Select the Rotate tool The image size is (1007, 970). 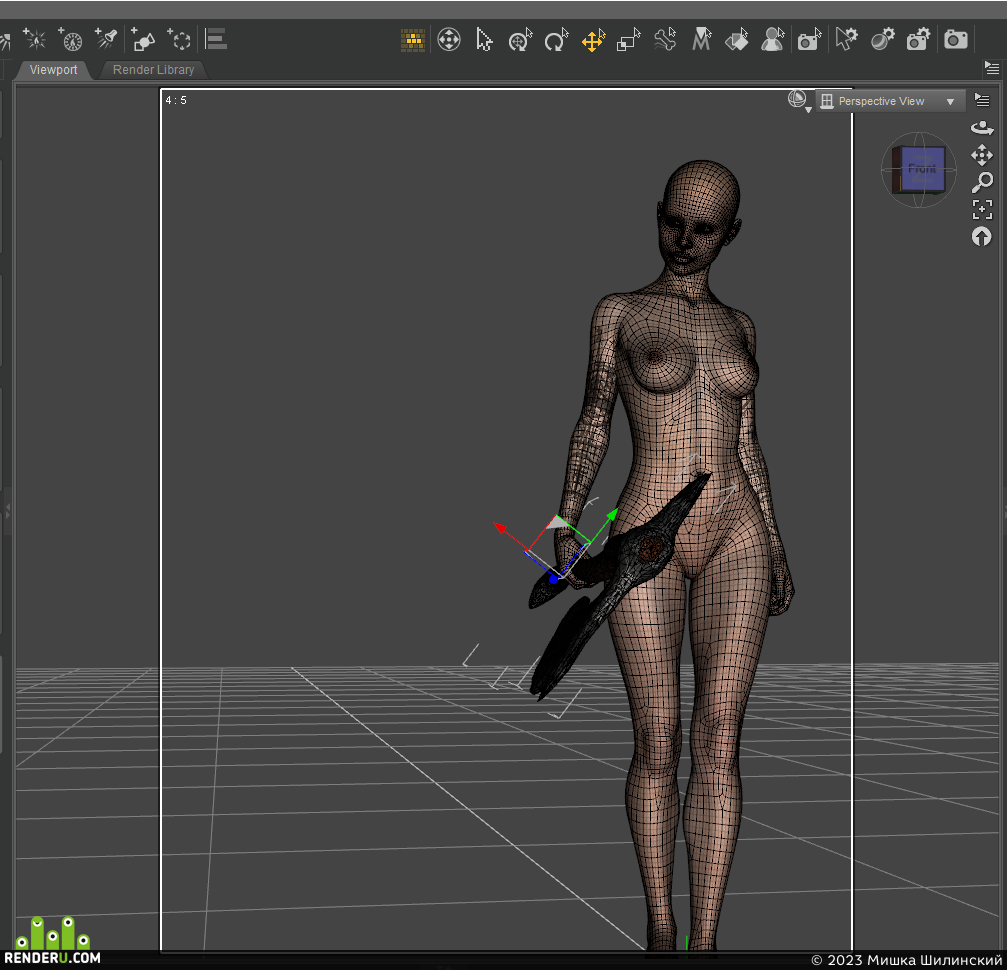point(556,40)
